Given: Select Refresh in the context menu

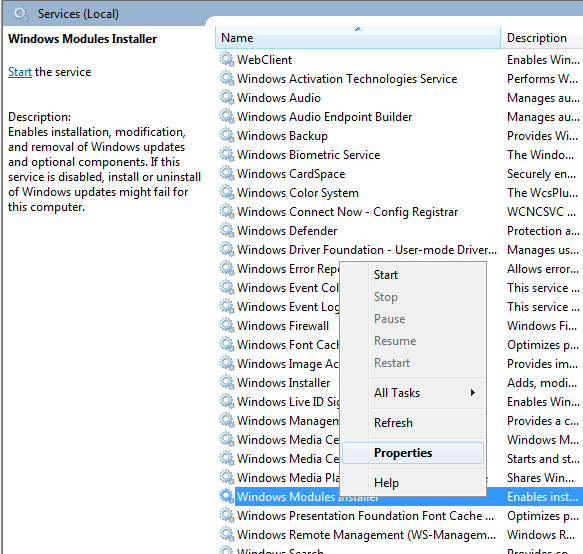Looking at the screenshot, I should click(x=393, y=423).
